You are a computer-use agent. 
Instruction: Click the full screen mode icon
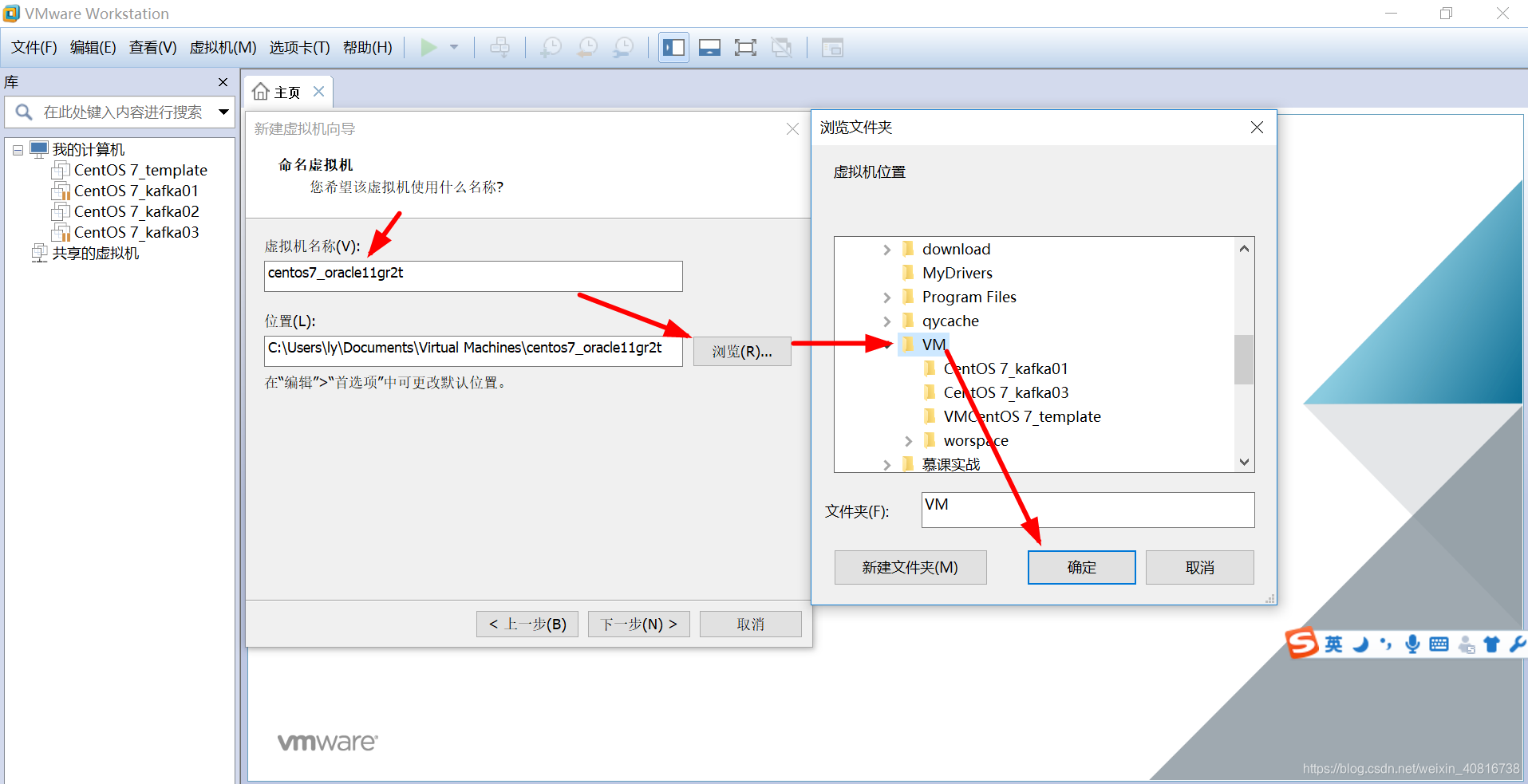pos(745,47)
